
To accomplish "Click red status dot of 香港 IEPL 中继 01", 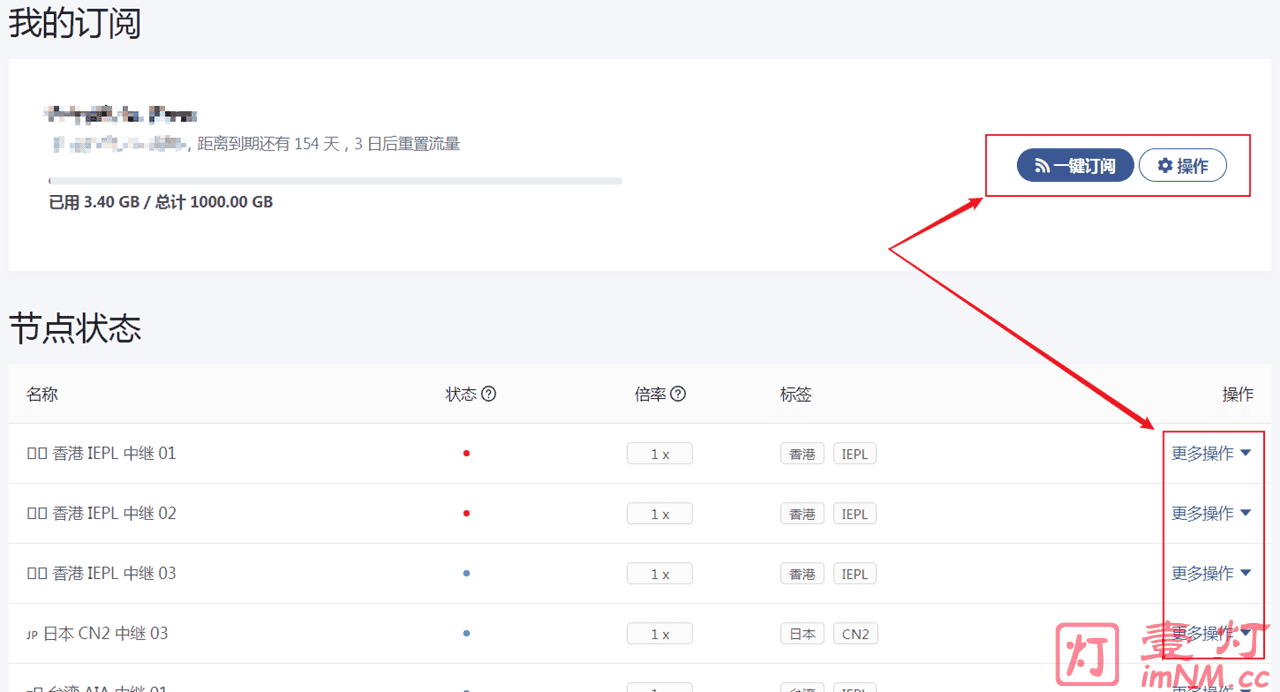I will click(x=466, y=453).
